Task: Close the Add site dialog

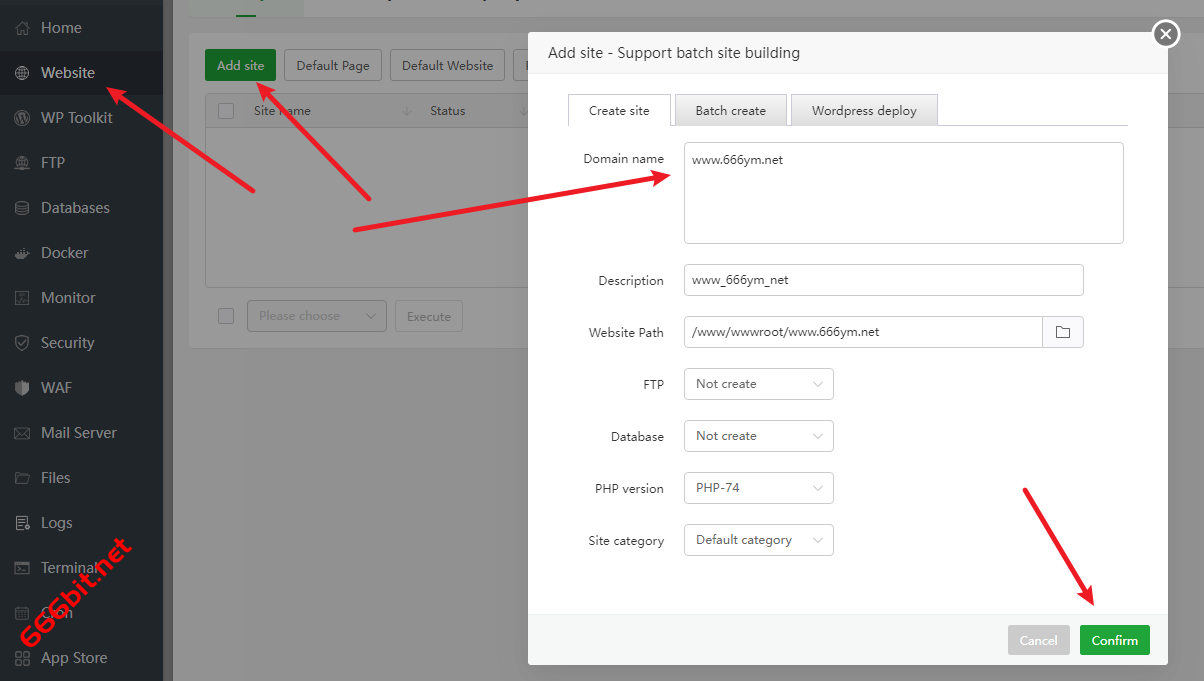Action: pyautogui.click(x=1165, y=34)
